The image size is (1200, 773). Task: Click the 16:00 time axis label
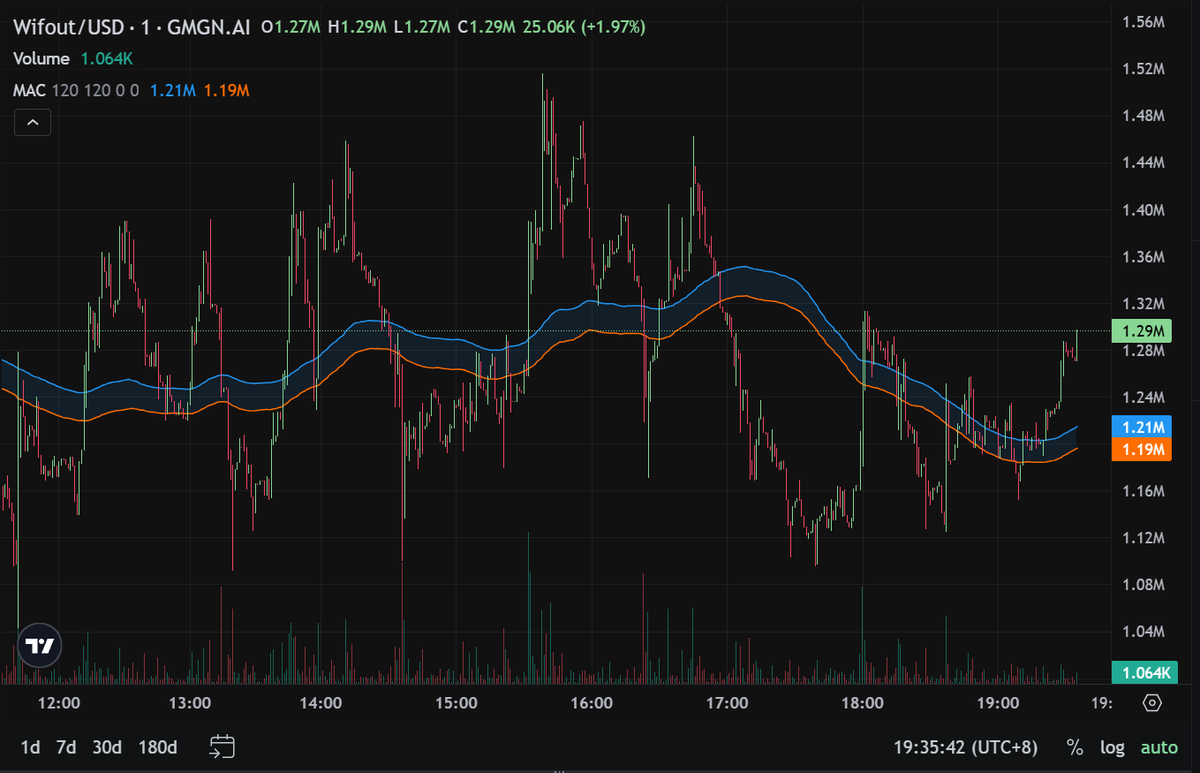[x=592, y=703]
